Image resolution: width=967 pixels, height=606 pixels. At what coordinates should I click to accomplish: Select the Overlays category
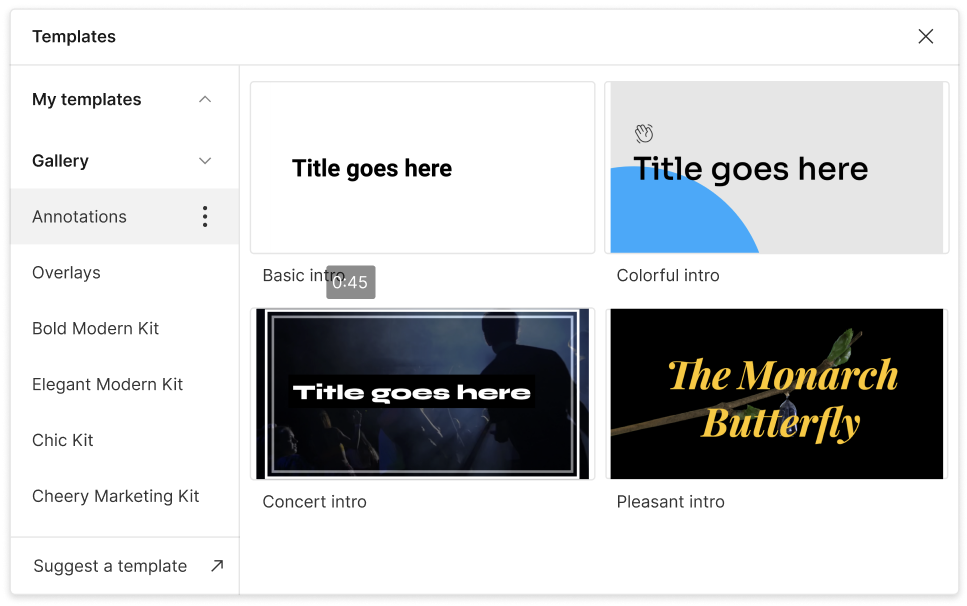coord(66,273)
